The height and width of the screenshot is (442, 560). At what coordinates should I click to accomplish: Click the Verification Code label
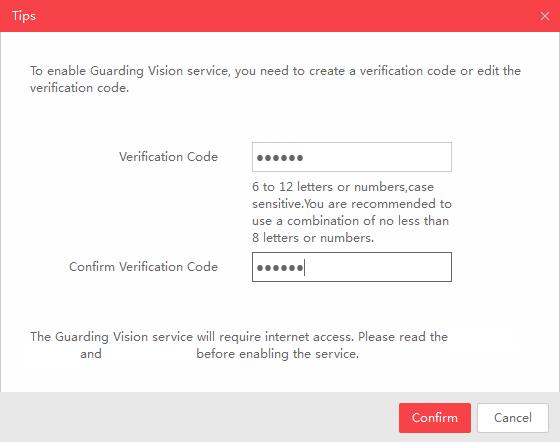point(169,157)
